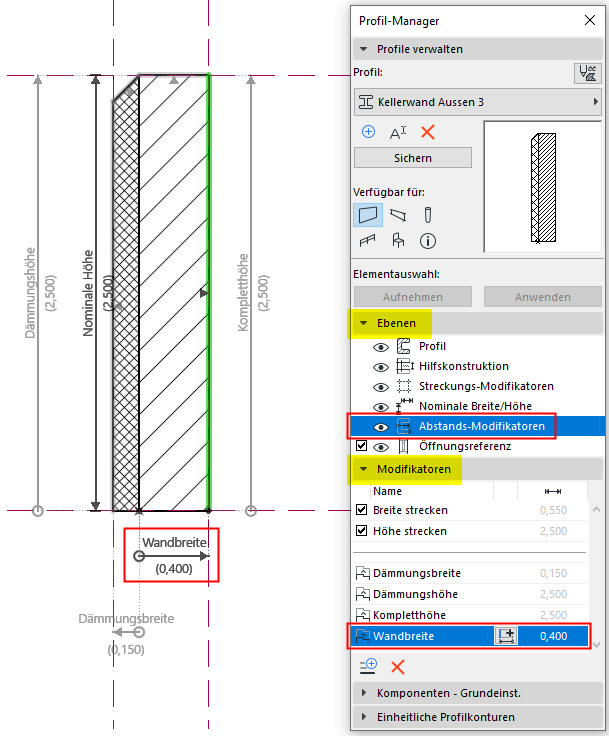Select the Kompletthöhe modifier row

click(x=470, y=615)
